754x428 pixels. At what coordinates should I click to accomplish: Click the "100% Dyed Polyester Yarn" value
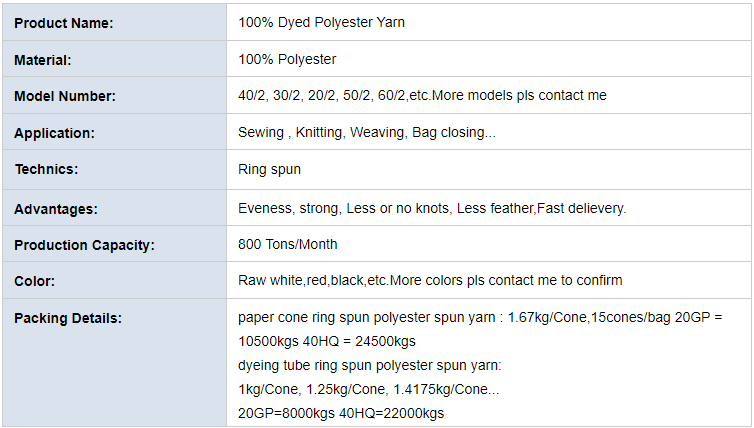(x=321, y=22)
